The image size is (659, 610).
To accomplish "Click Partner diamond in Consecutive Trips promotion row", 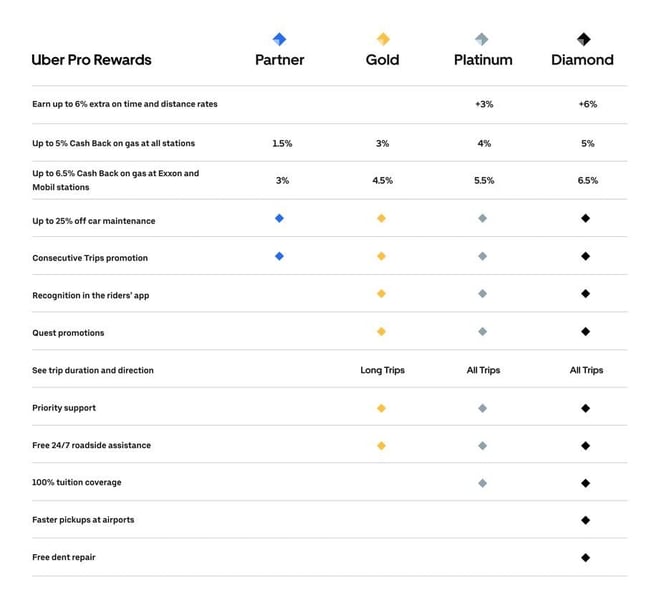I will (x=279, y=256).
